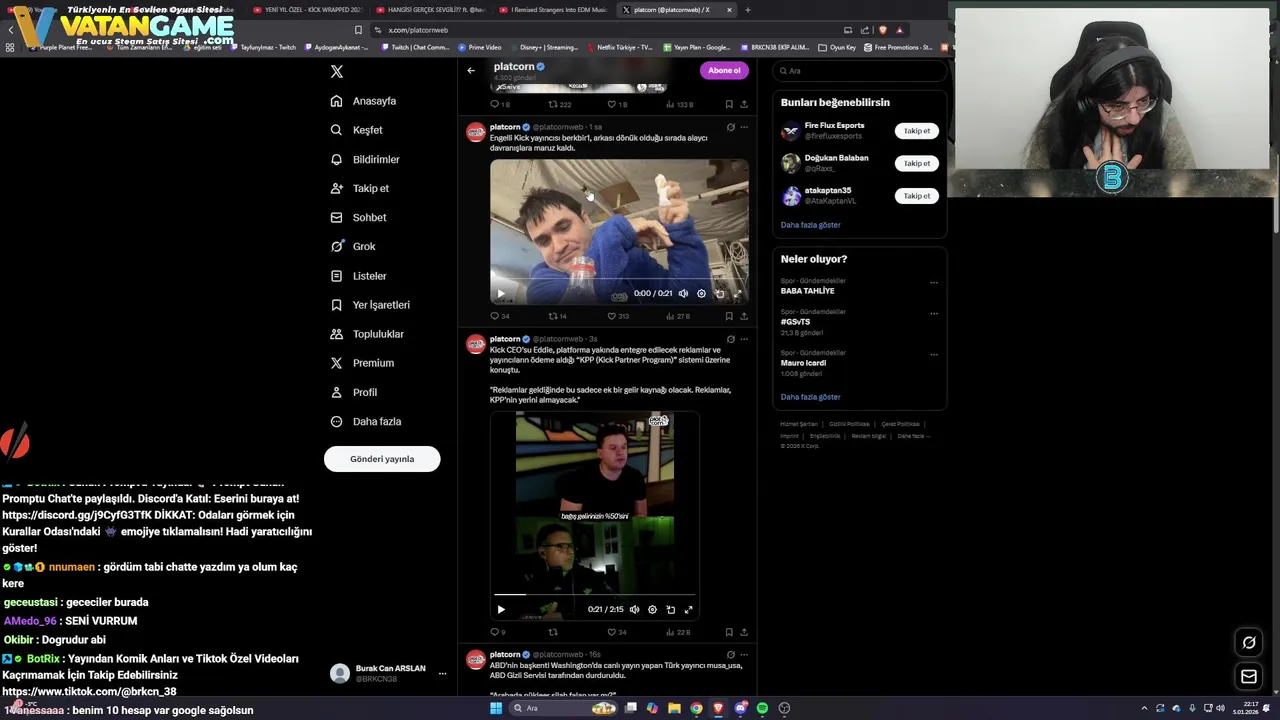This screenshot has width=1280, height=720.
Task: Bookmark the berkbir1 post
Action: [729, 316]
